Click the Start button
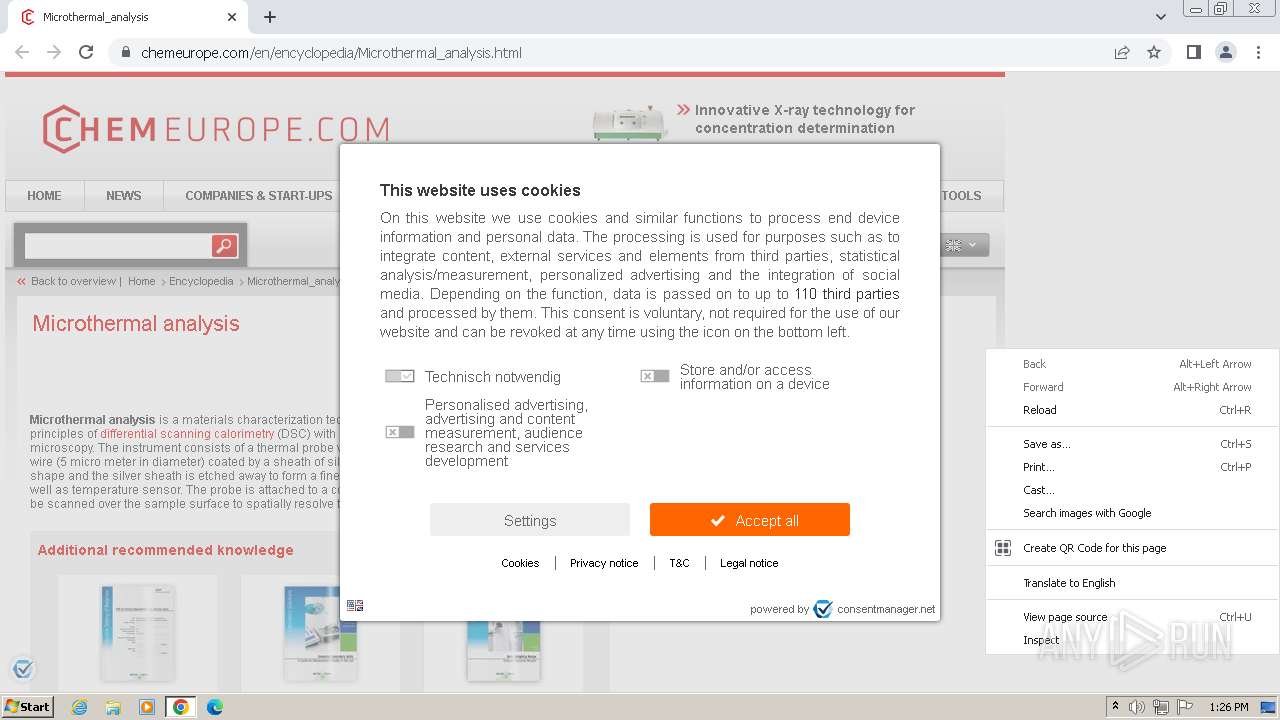 click(27, 707)
